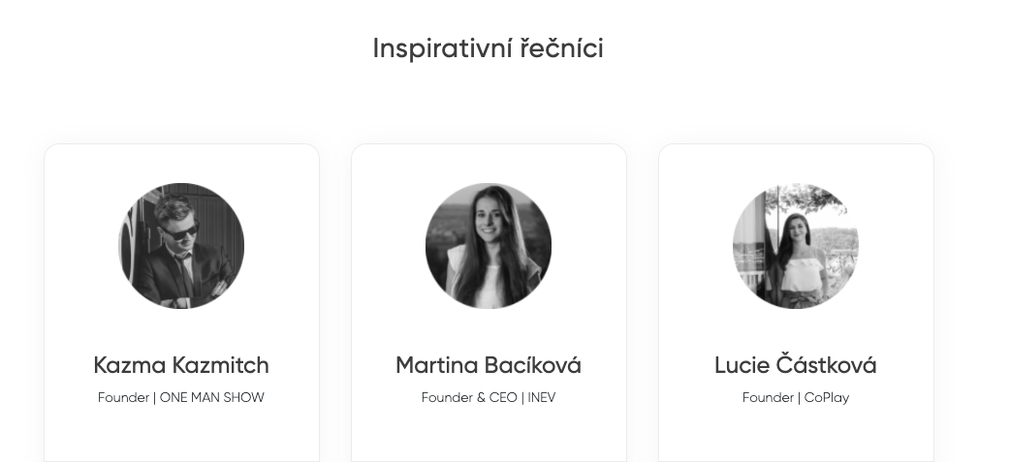Click the INEV company label

point(542,398)
